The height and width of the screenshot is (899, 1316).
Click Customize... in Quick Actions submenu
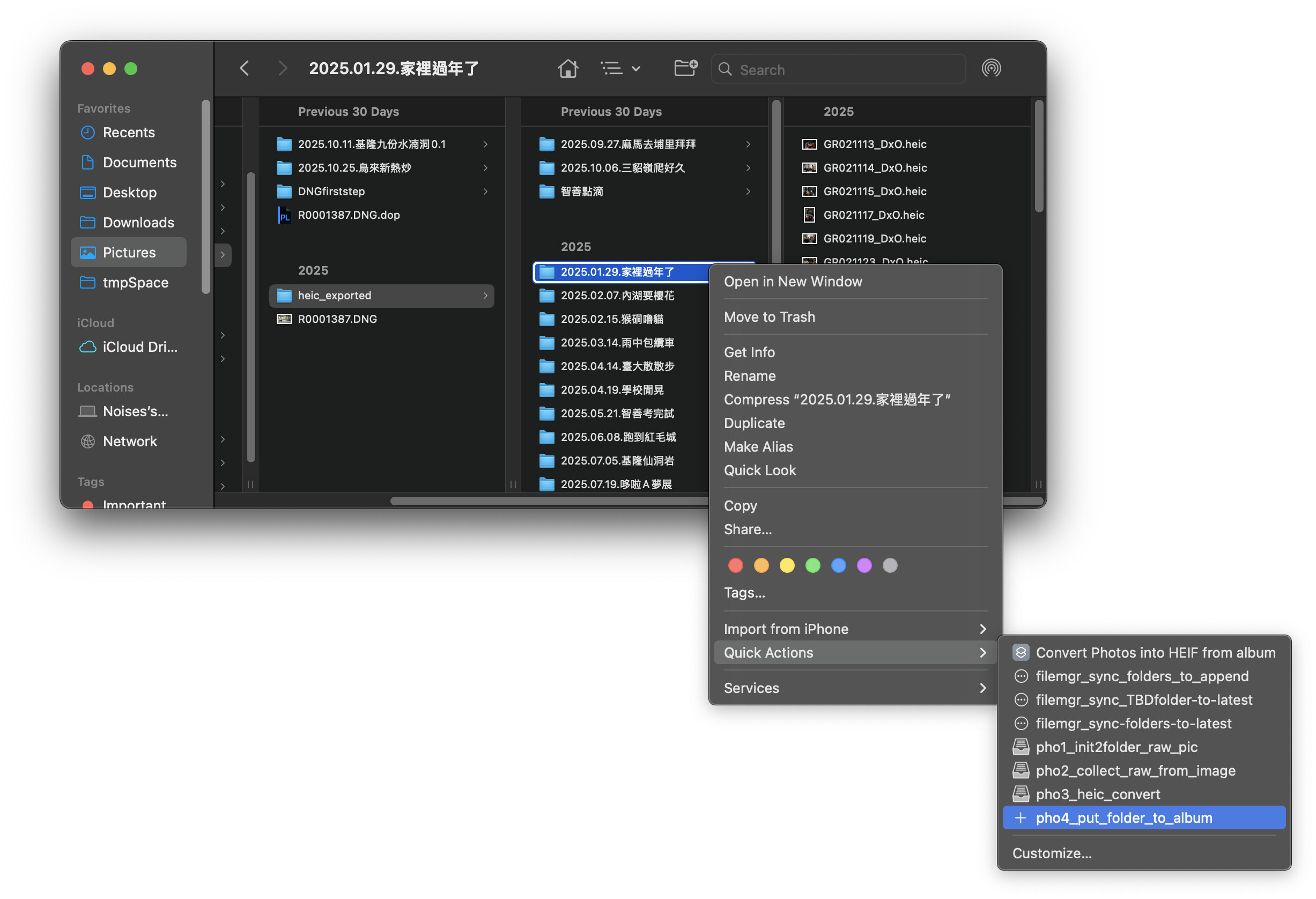(x=1052, y=853)
